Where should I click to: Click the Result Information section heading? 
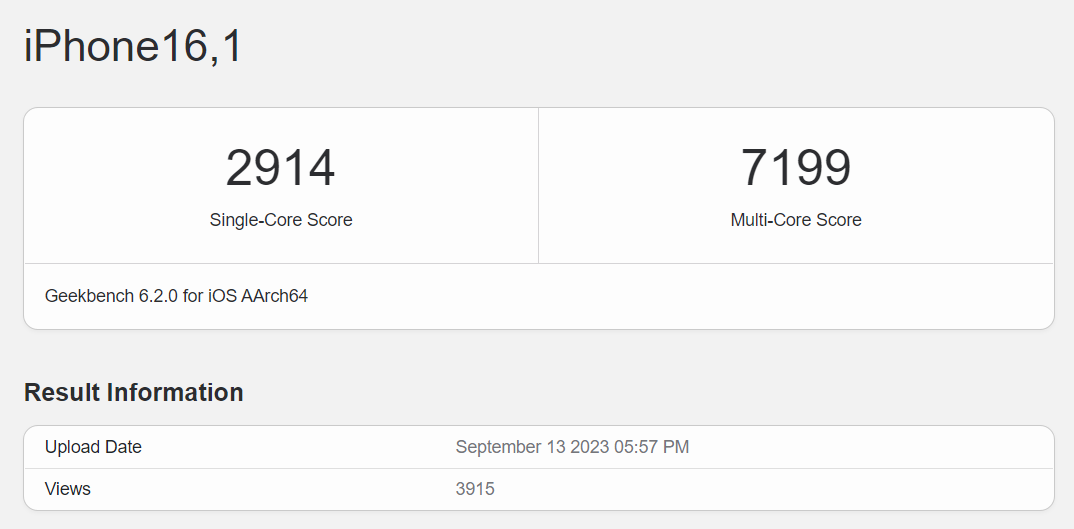133,392
